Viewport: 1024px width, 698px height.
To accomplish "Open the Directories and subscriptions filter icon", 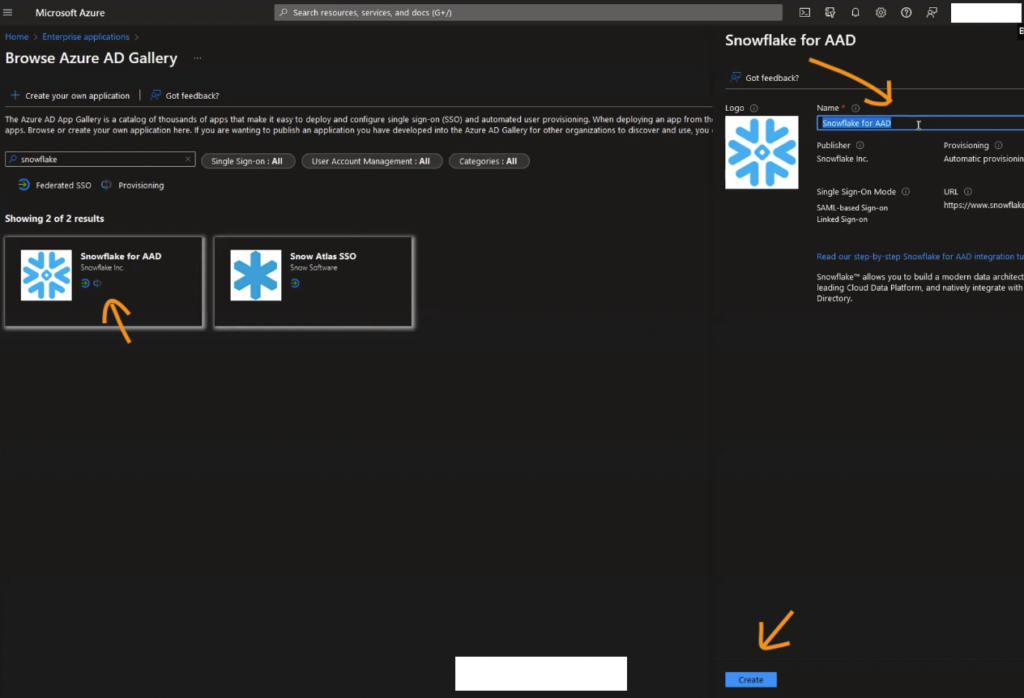I will [830, 12].
